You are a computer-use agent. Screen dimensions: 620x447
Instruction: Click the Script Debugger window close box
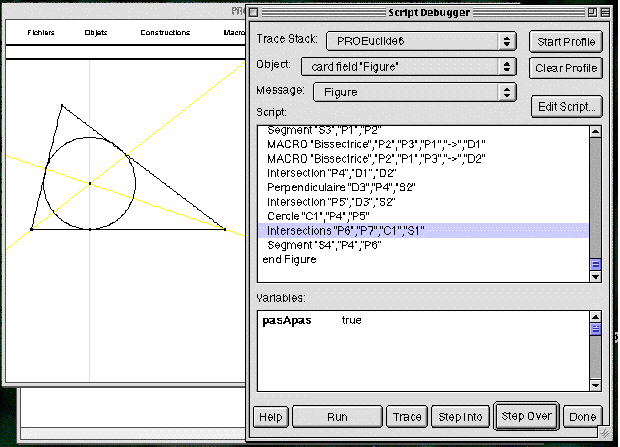[x=255, y=11]
